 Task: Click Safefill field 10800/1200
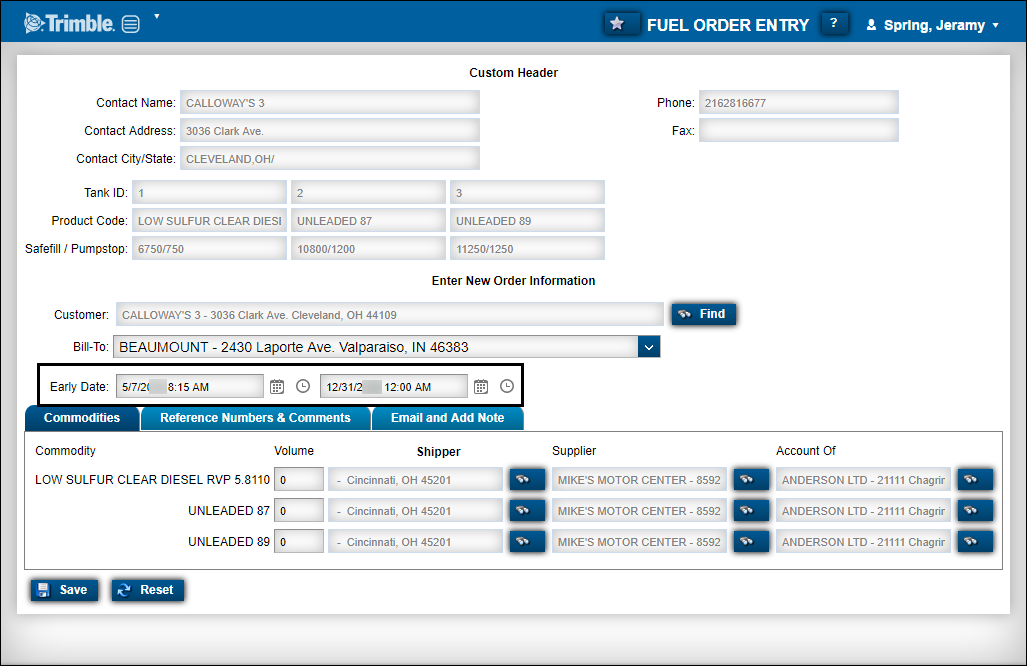click(x=368, y=248)
